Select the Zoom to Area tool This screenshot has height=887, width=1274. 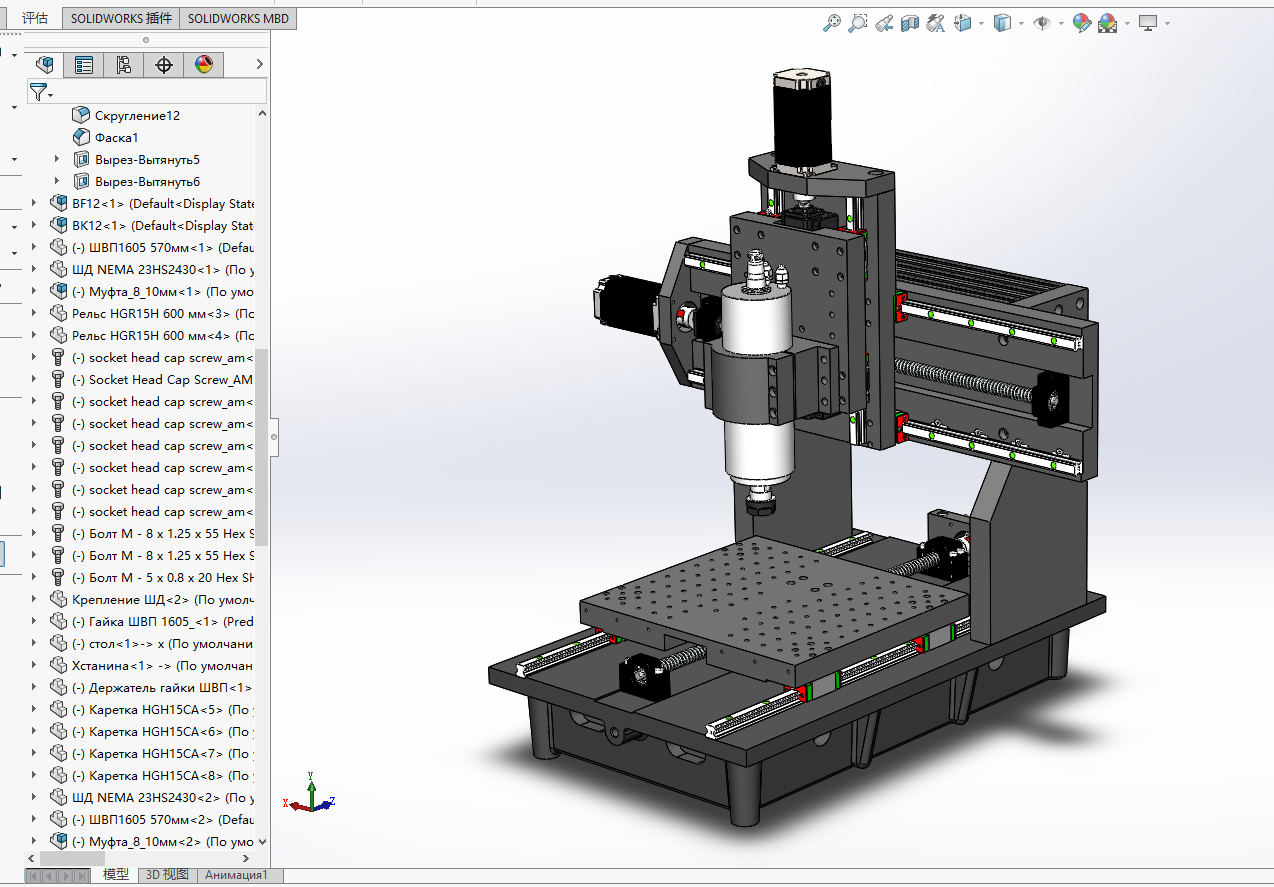[x=857, y=23]
